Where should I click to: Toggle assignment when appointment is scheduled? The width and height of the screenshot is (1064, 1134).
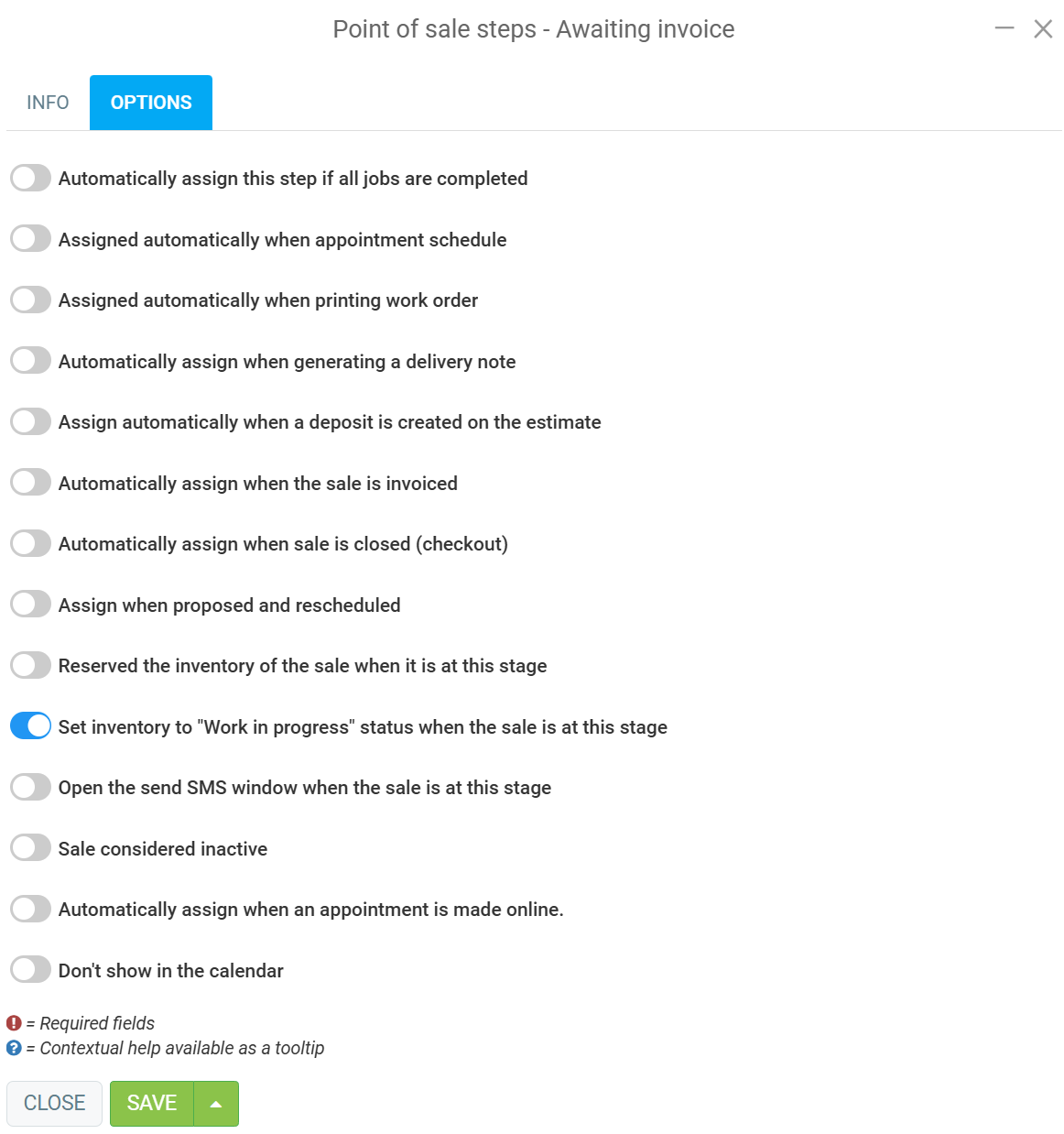click(x=30, y=238)
